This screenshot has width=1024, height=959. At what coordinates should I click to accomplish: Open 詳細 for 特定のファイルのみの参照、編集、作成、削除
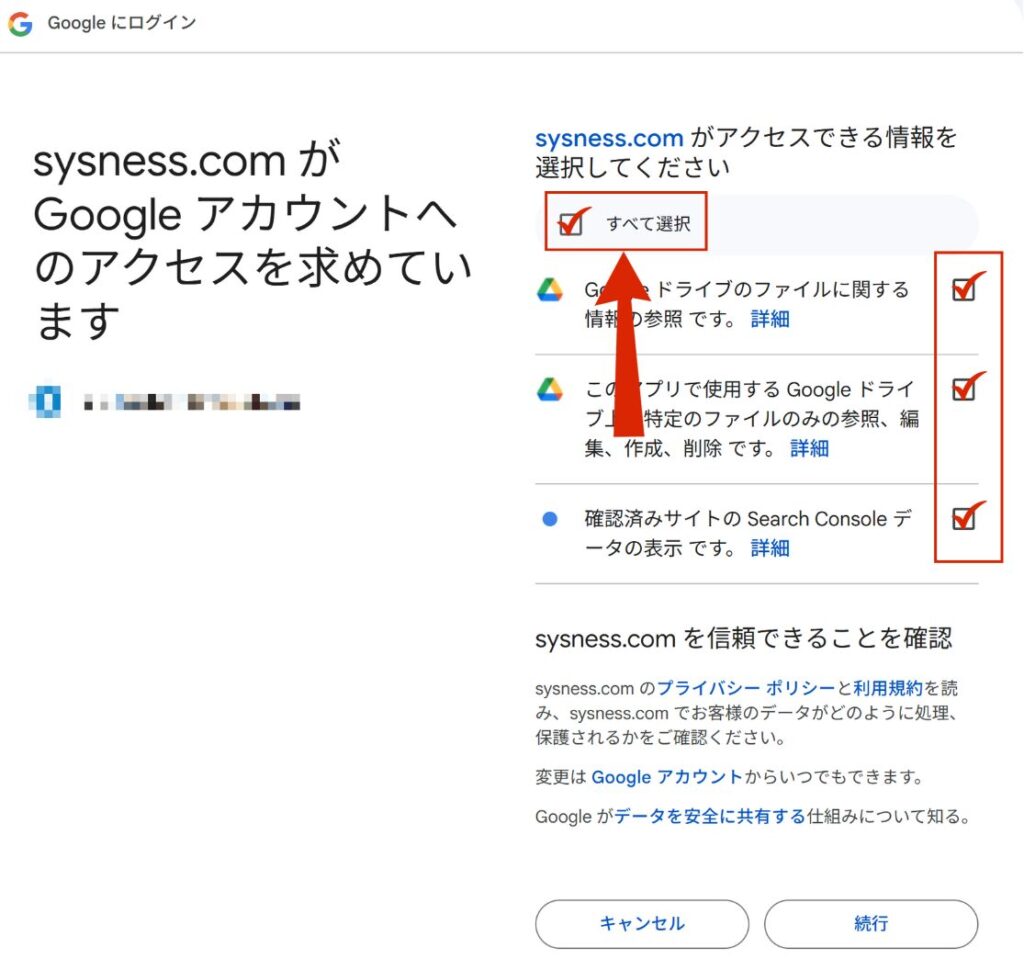coord(809,448)
